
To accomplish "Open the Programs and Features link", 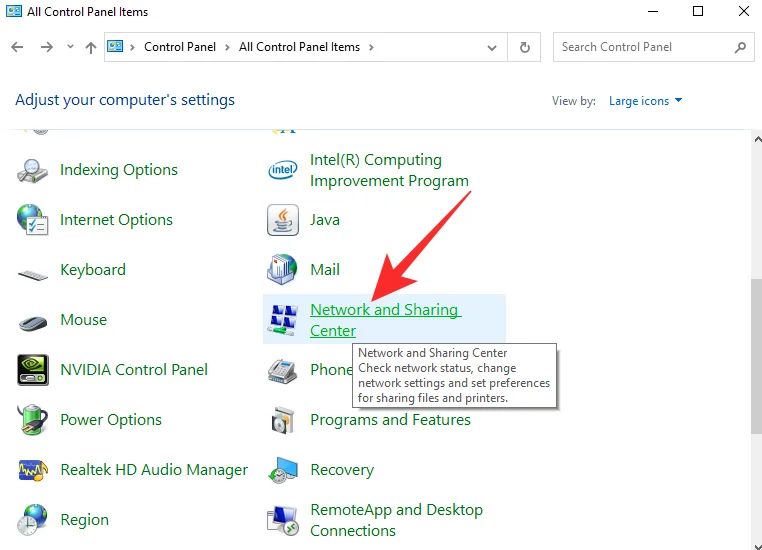I will coord(390,420).
